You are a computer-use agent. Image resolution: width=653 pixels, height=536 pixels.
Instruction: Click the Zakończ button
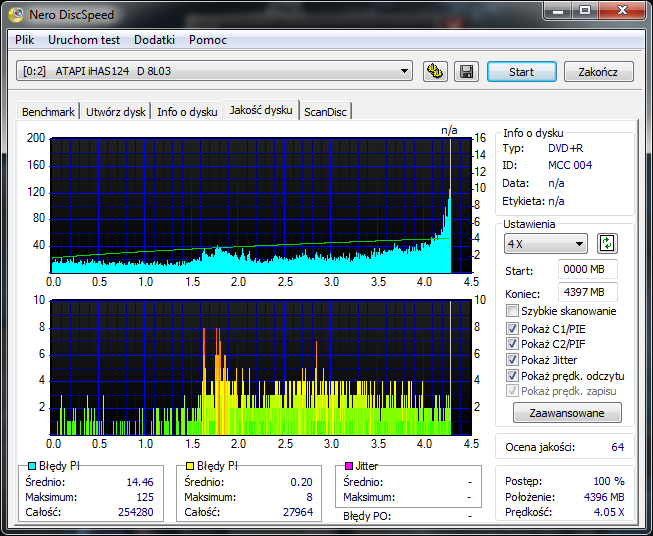[x=598, y=72]
